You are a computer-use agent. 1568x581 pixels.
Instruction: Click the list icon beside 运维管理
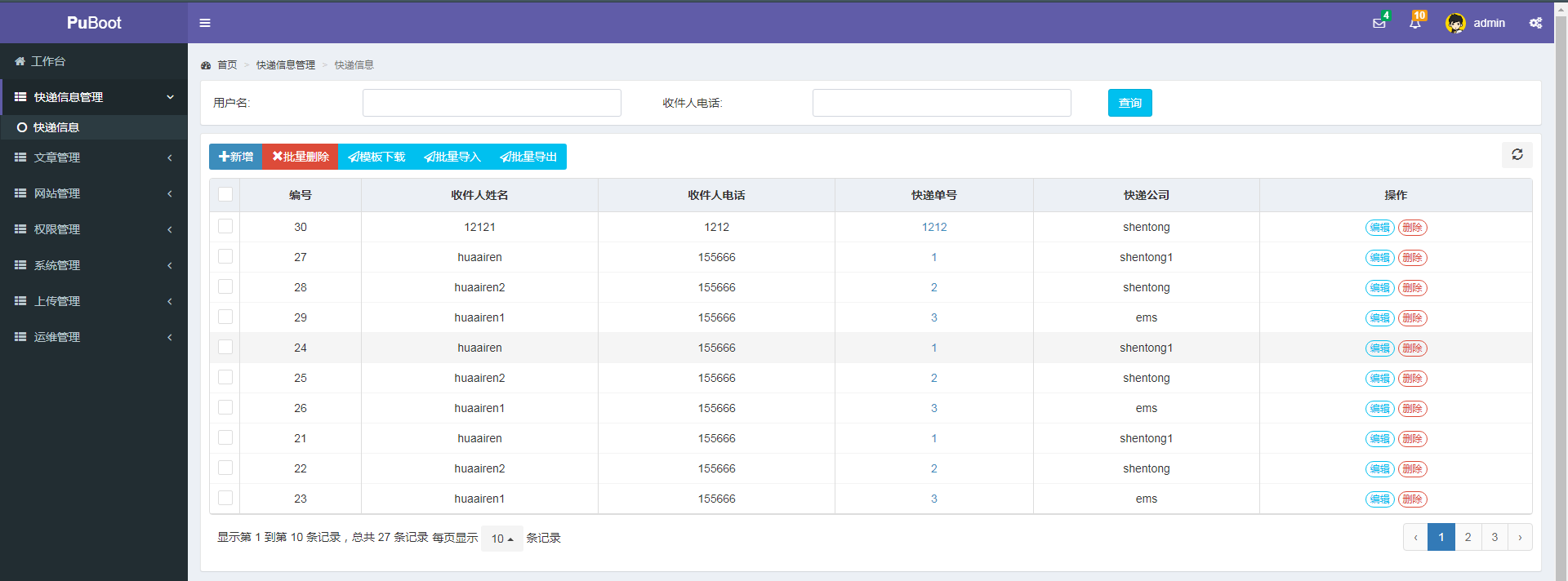[x=20, y=337]
